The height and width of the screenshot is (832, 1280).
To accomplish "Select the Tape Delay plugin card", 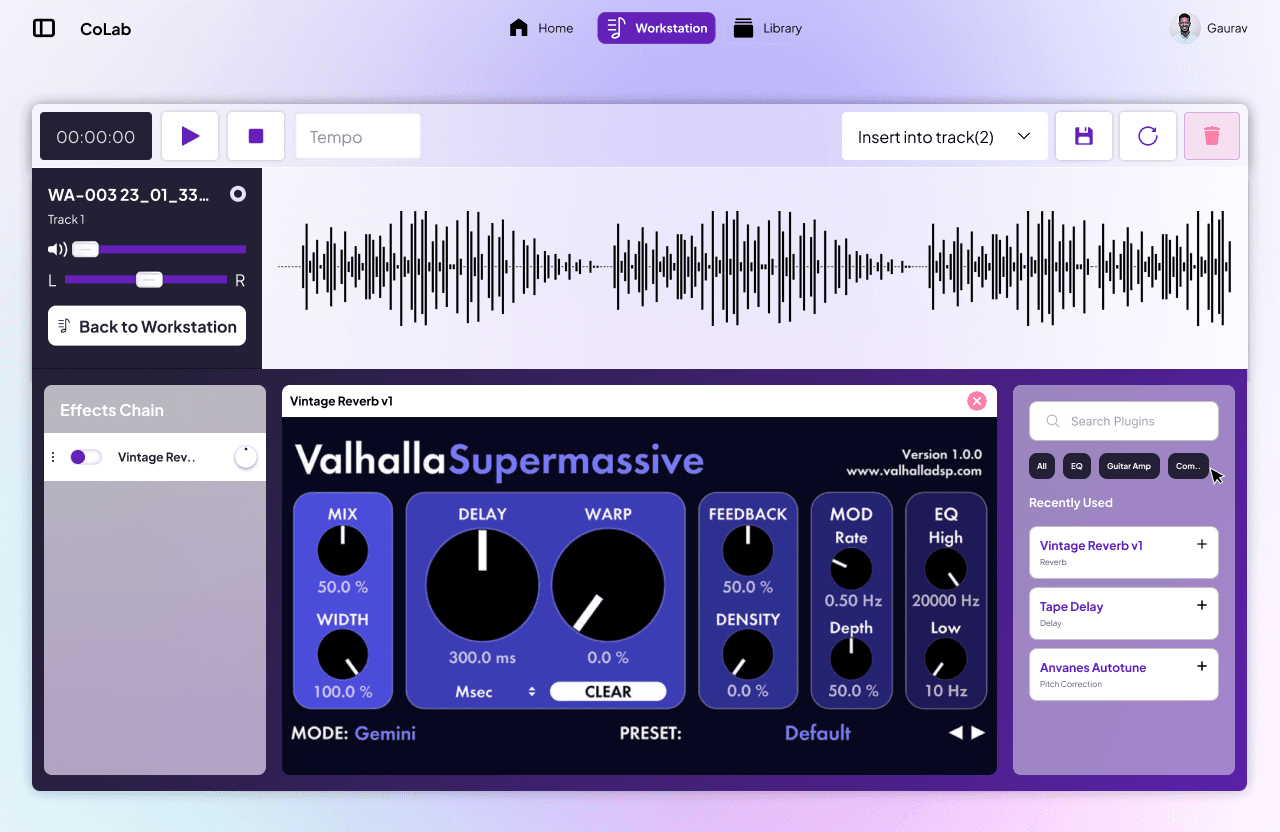I will click(1124, 613).
